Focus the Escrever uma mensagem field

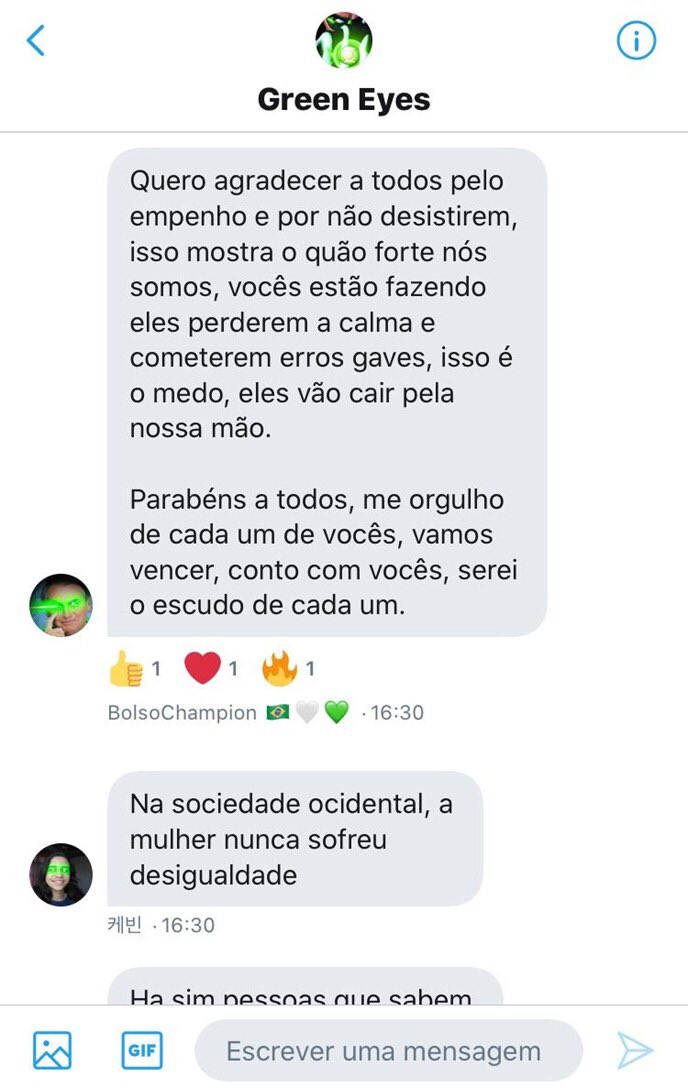click(x=389, y=1051)
